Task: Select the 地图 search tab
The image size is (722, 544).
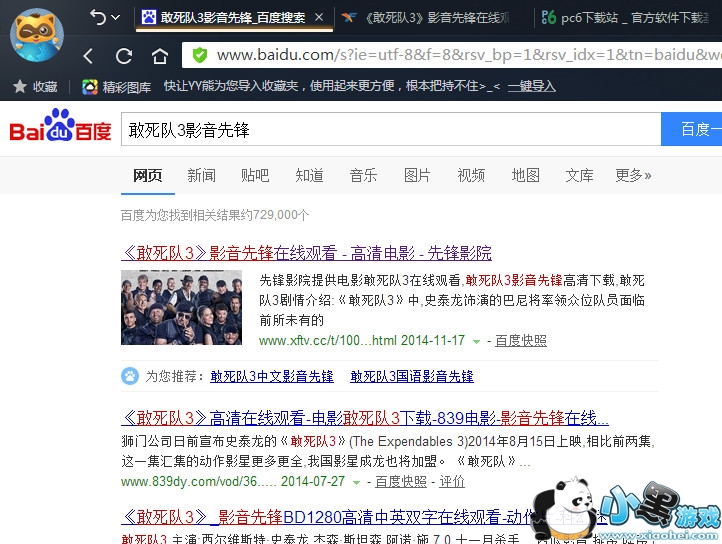Action: 525,175
